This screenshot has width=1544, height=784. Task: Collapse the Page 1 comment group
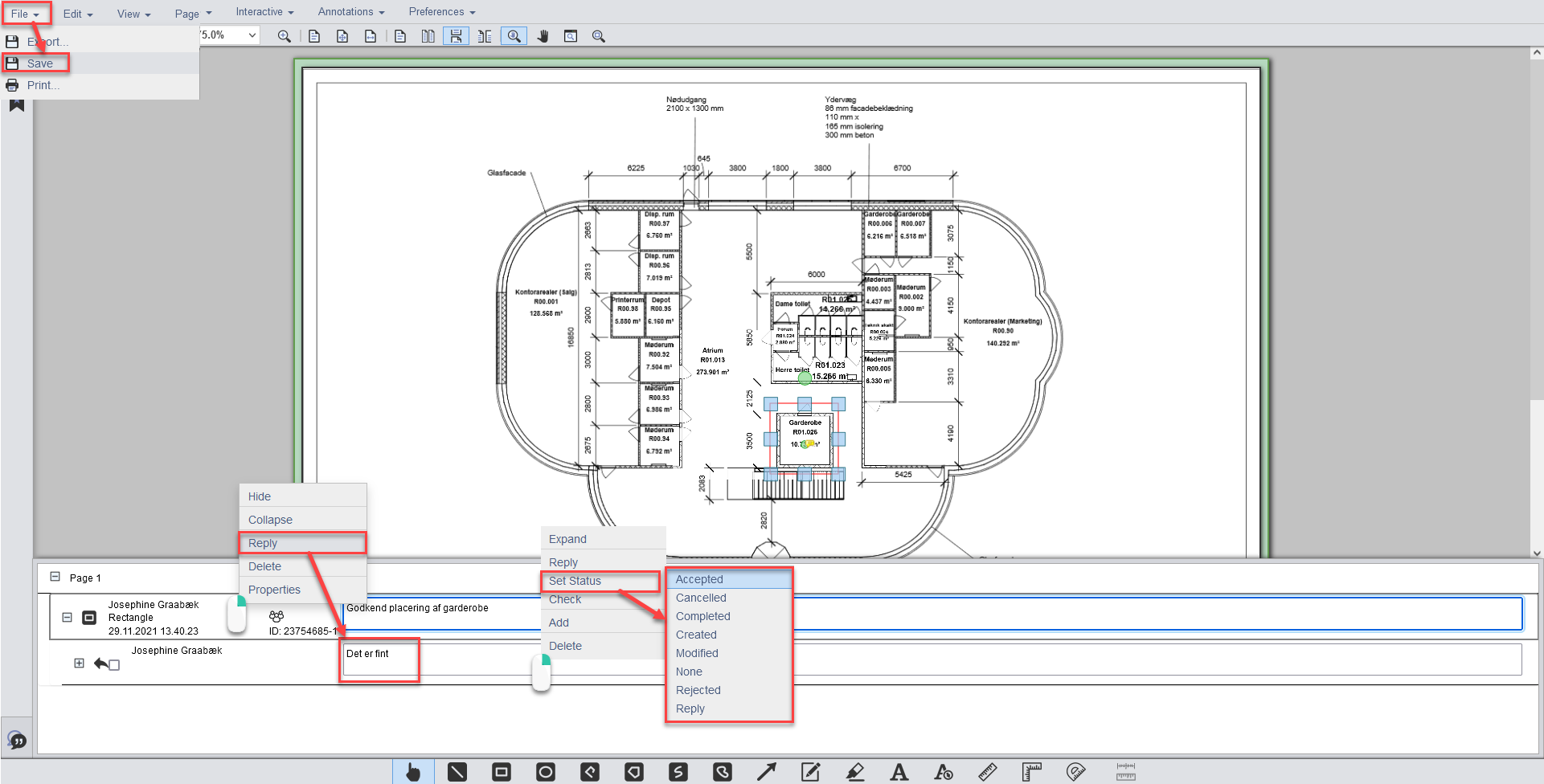55,577
